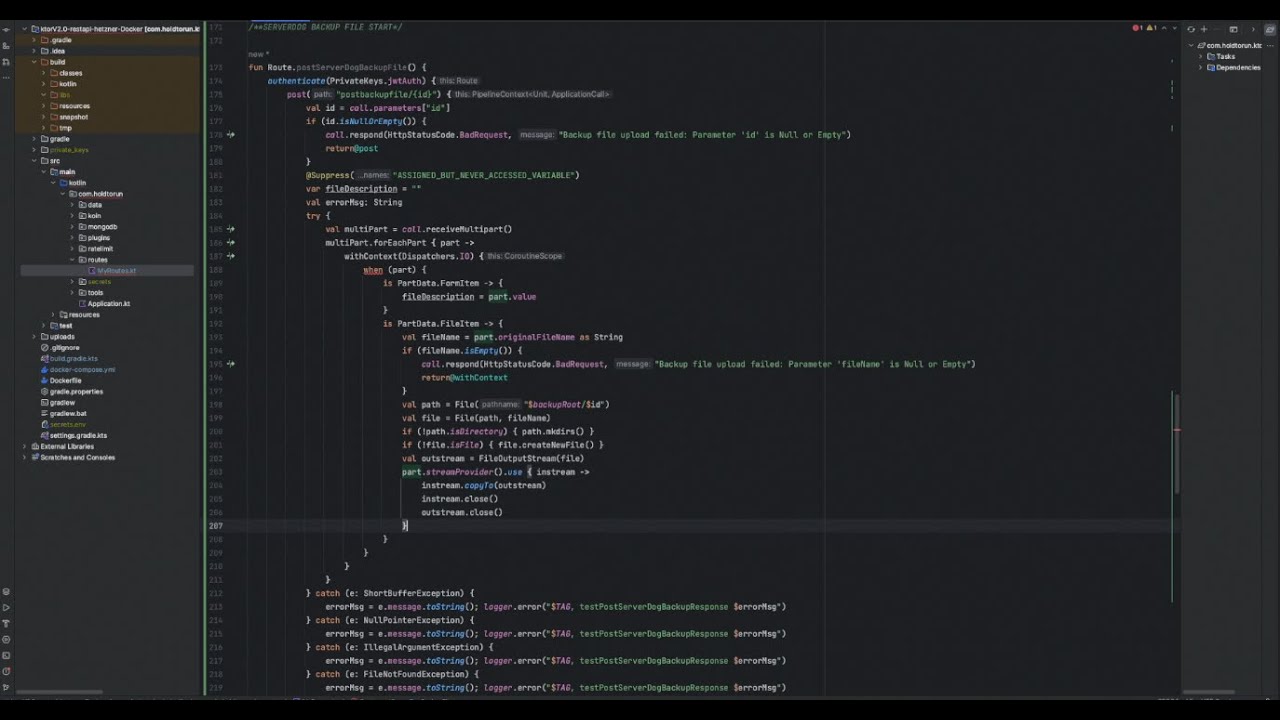The width and height of the screenshot is (1280, 720).
Task: Click gutter icon beside withContext line
Action: (x=231, y=256)
